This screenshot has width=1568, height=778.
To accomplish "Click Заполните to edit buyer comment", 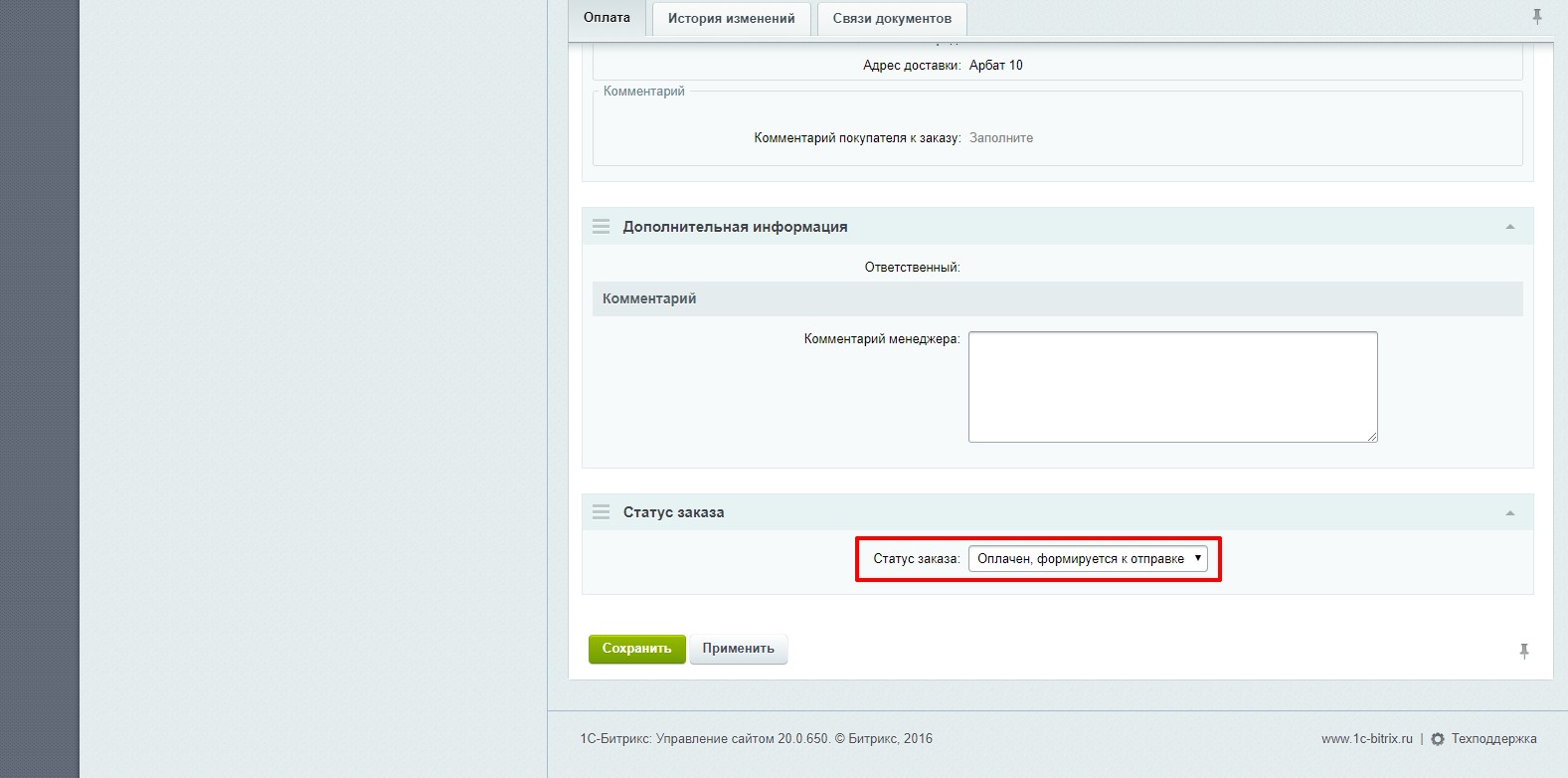I will [x=1001, y=138].
